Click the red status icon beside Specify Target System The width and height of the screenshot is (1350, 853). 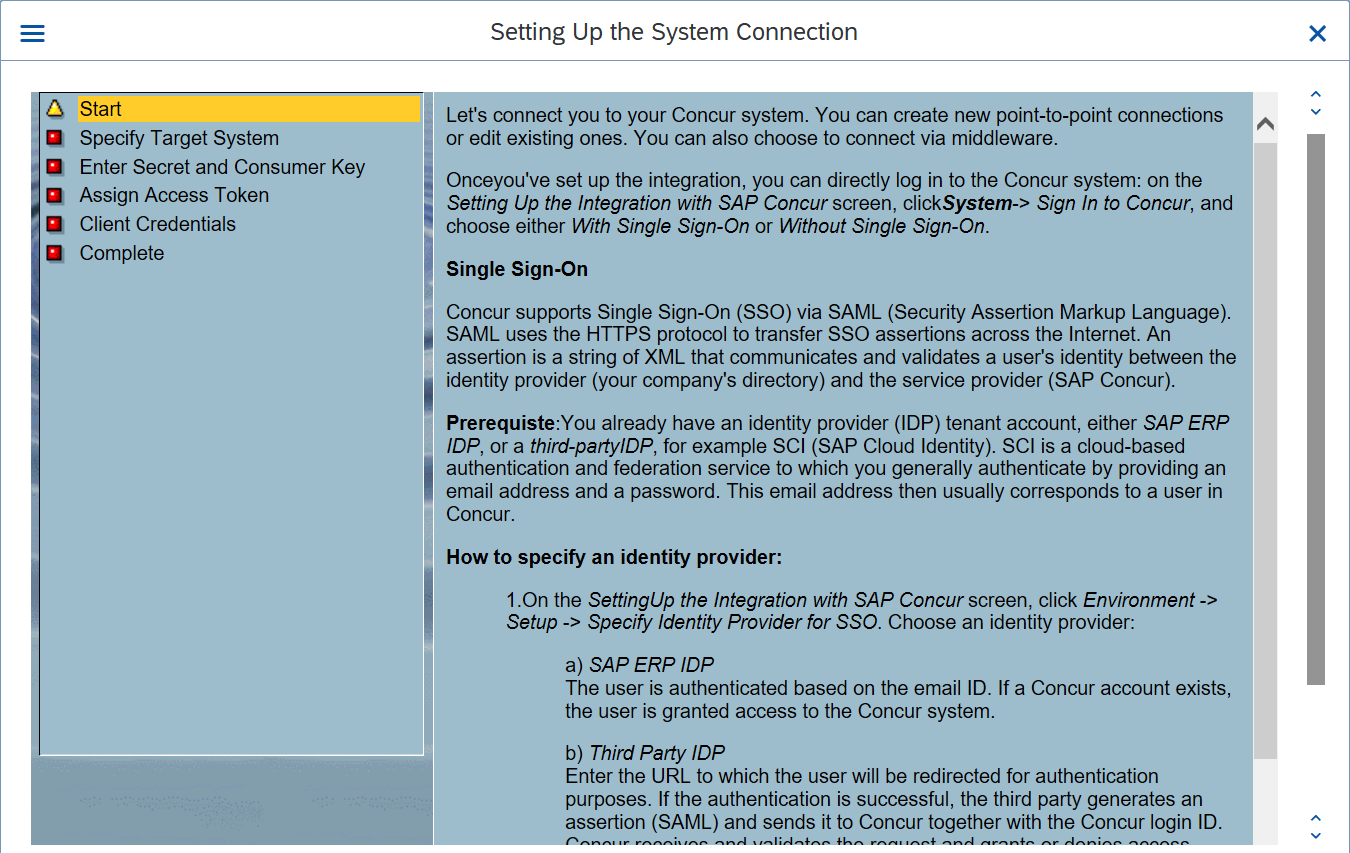point(55,137)
